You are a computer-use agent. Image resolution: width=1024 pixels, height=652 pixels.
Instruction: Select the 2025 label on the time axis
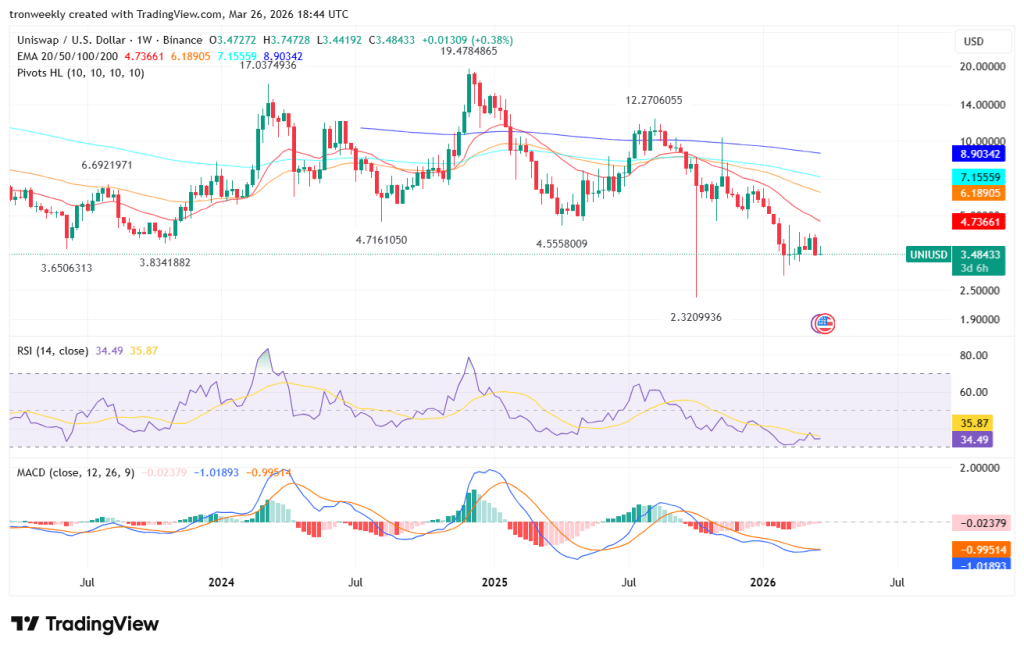pos(496,582)
